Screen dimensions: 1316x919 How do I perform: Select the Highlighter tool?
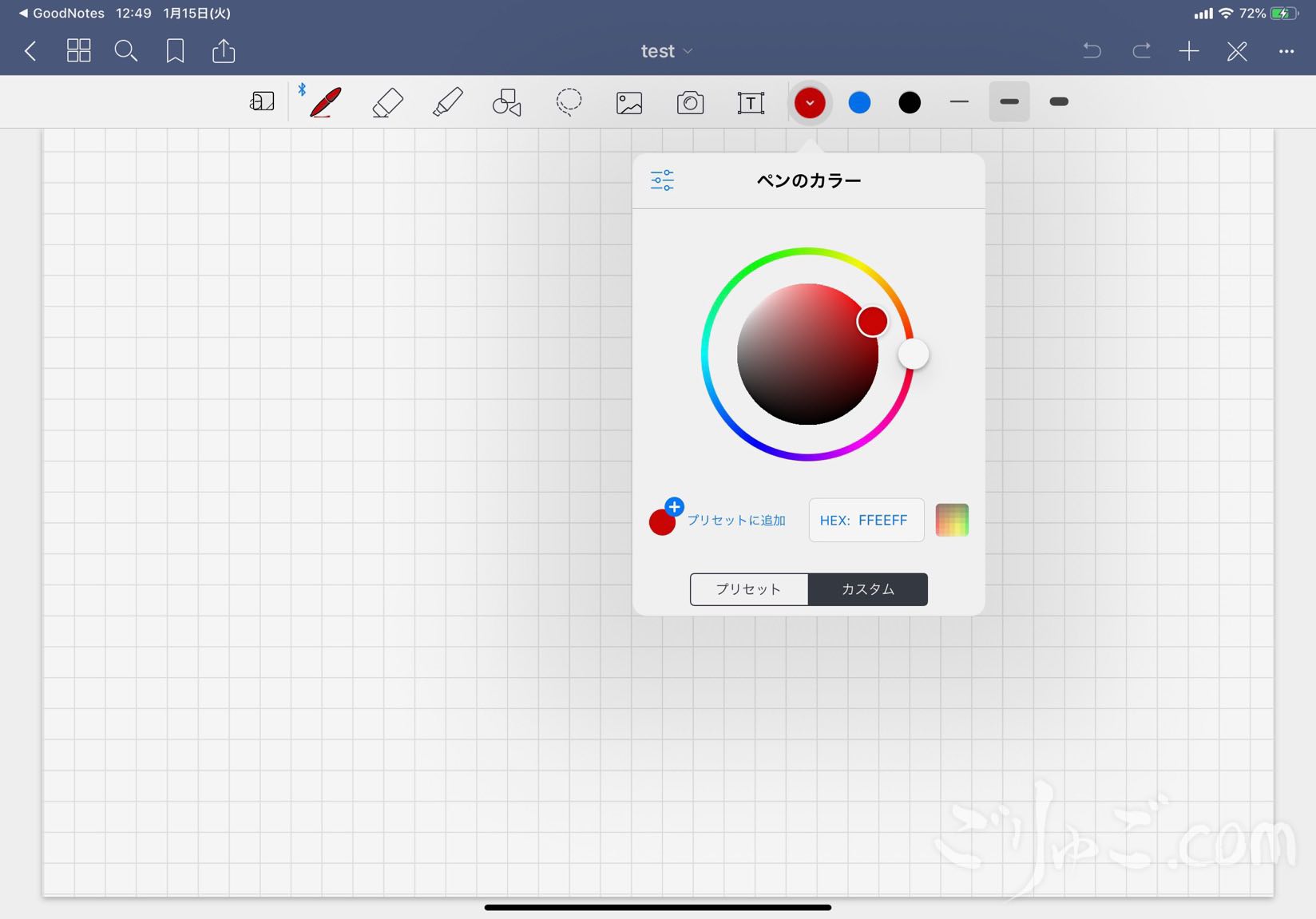point(448,103)
